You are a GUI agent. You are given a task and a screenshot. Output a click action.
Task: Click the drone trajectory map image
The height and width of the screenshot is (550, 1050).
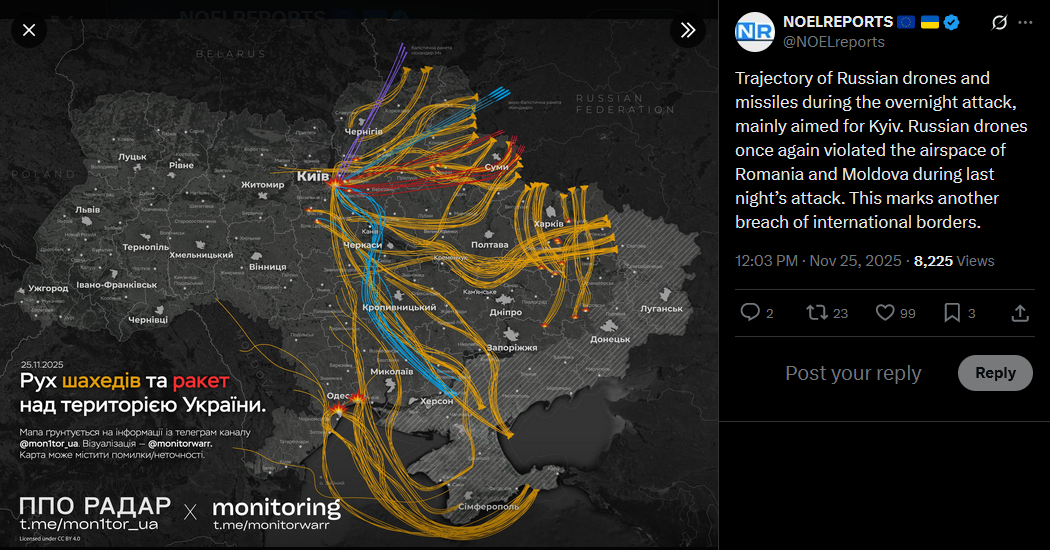tap(359, 283)
